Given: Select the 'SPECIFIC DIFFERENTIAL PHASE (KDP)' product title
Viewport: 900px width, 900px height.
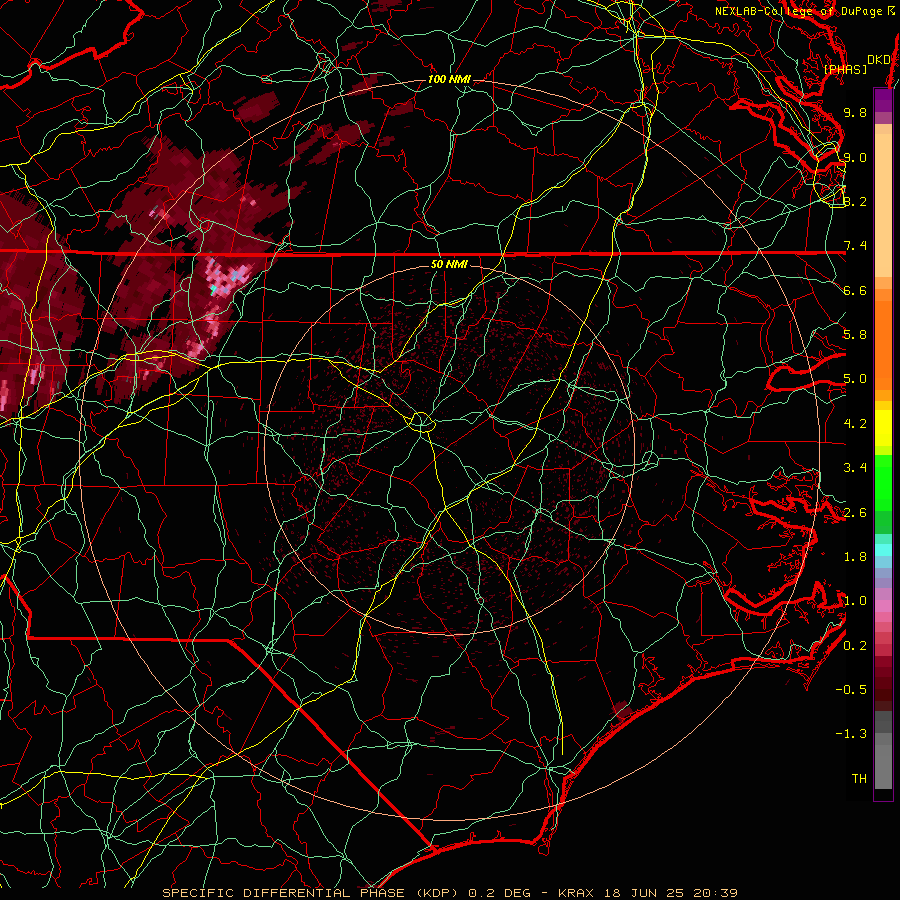Looking at the screenshot, I should (x=309, y=893).
